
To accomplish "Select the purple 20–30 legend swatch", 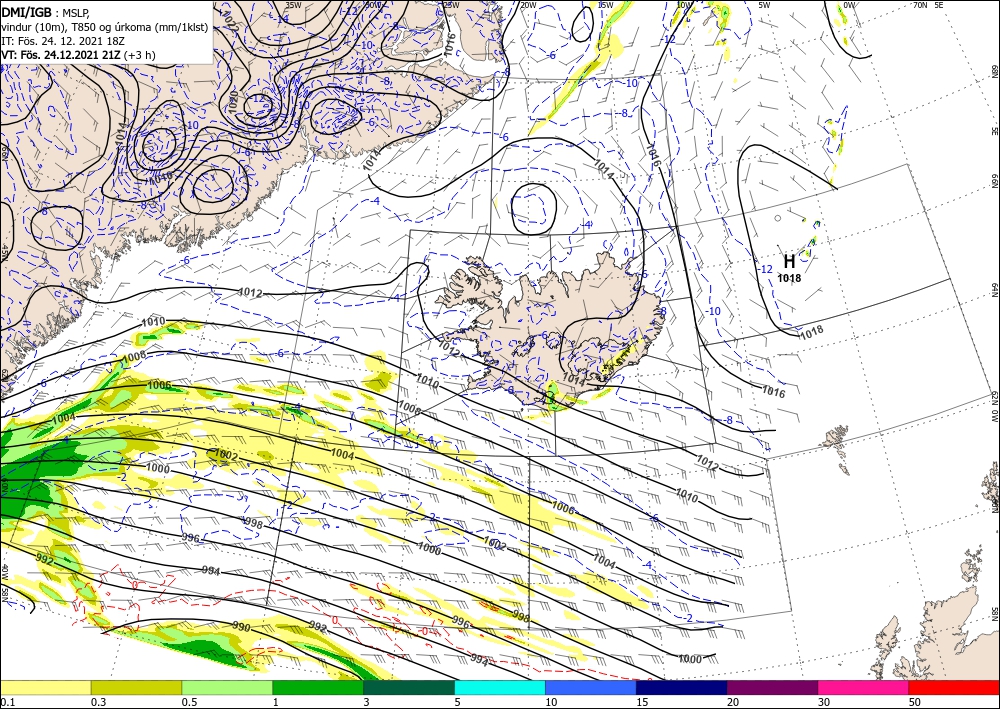I will point(772,687).
